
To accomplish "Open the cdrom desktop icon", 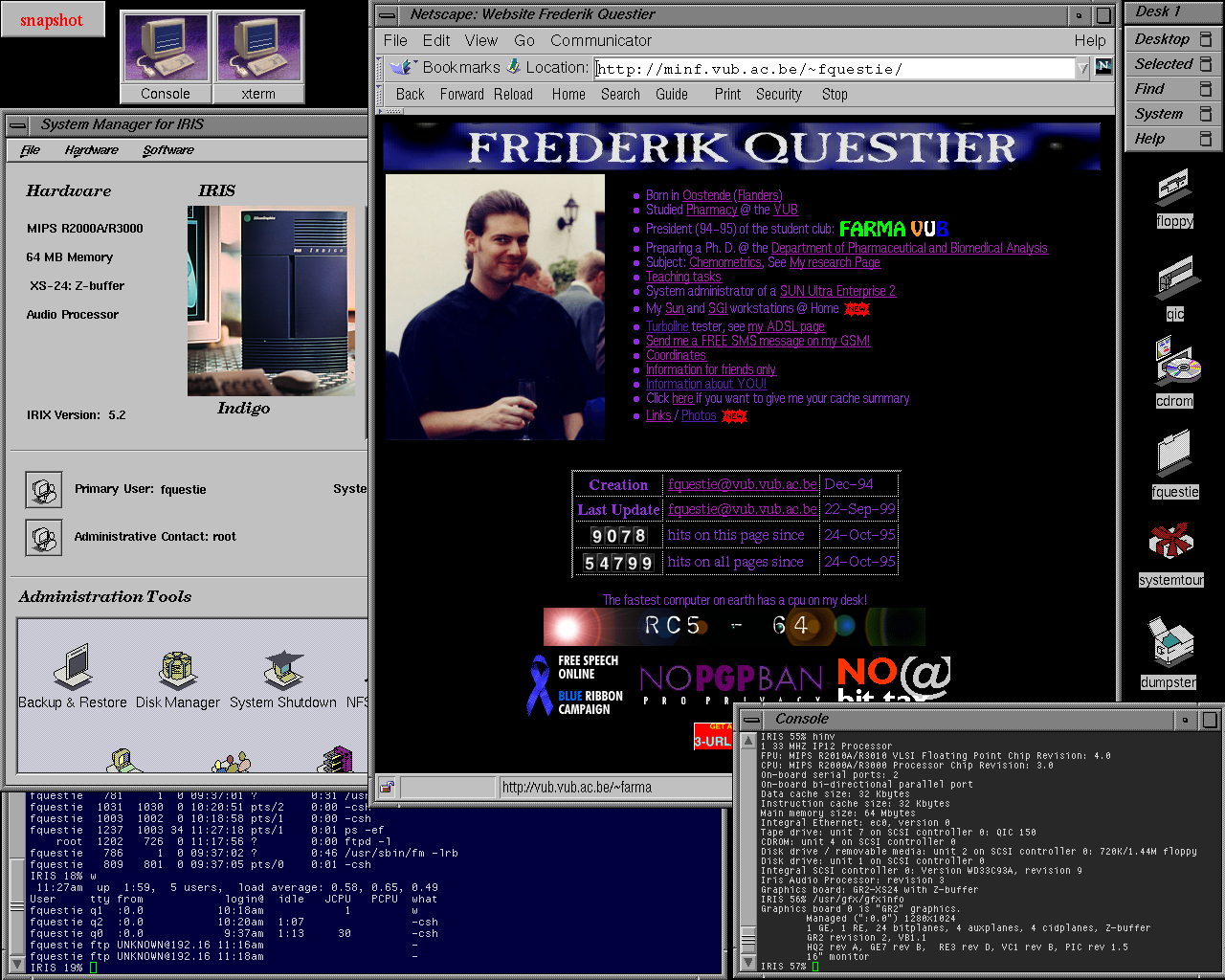I will [1176, 363].
